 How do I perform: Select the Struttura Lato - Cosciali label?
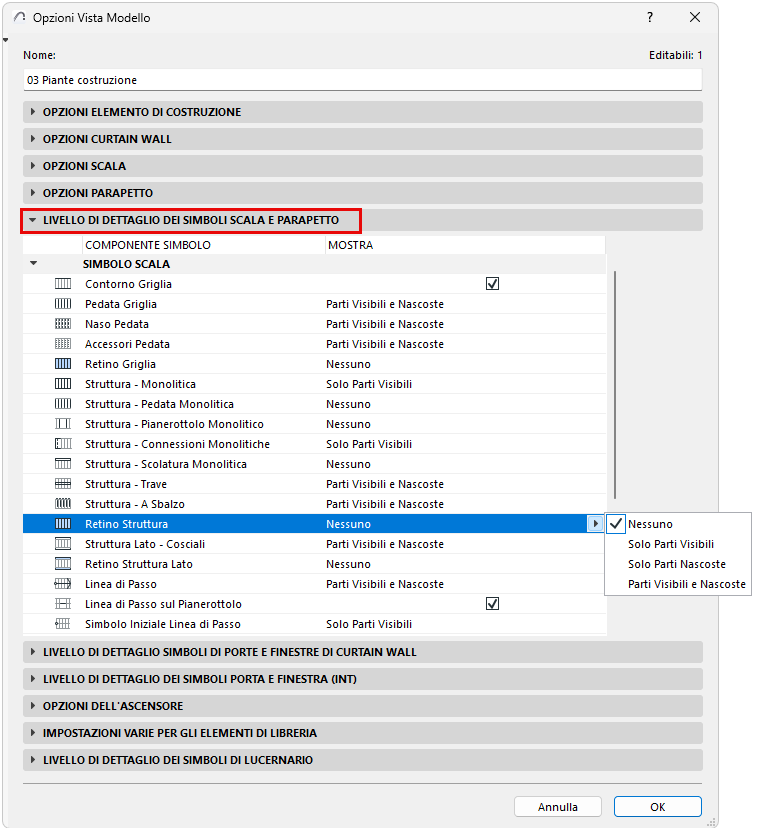pos(145,544)
